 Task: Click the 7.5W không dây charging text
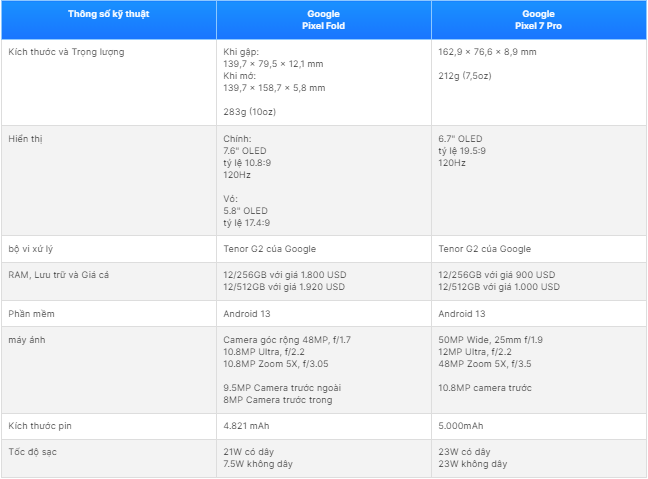pyautogui.click(x=258, y=464)
